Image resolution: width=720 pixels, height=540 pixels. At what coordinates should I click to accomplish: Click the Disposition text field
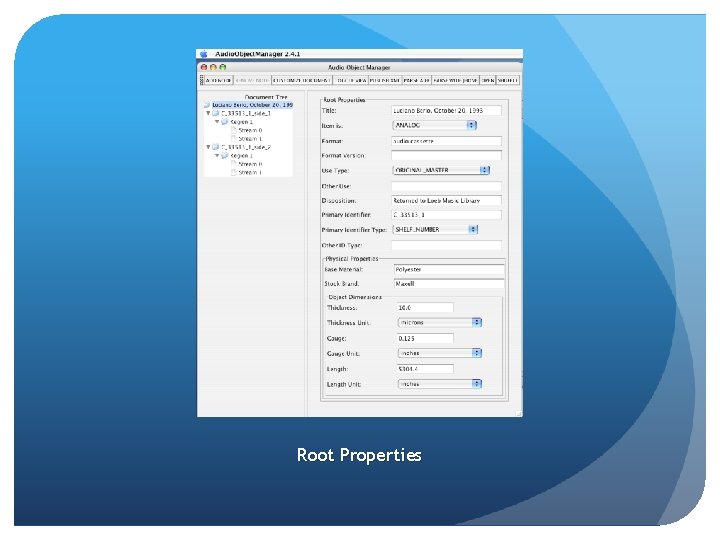446,201
